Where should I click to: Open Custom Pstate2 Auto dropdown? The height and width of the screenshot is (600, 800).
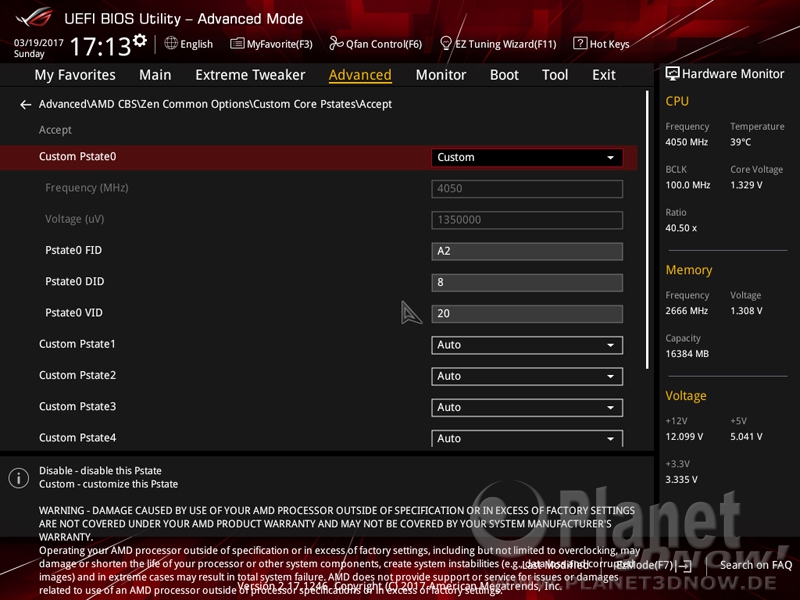(x=527, y=376)
